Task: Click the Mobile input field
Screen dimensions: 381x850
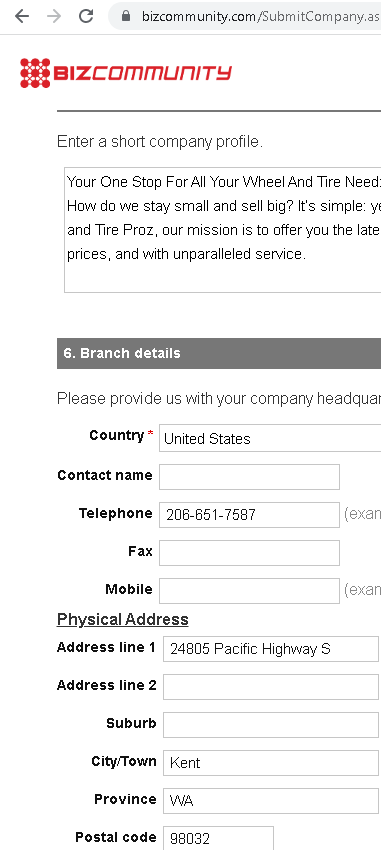Action: pyautogui.click(x=249, y=591)
